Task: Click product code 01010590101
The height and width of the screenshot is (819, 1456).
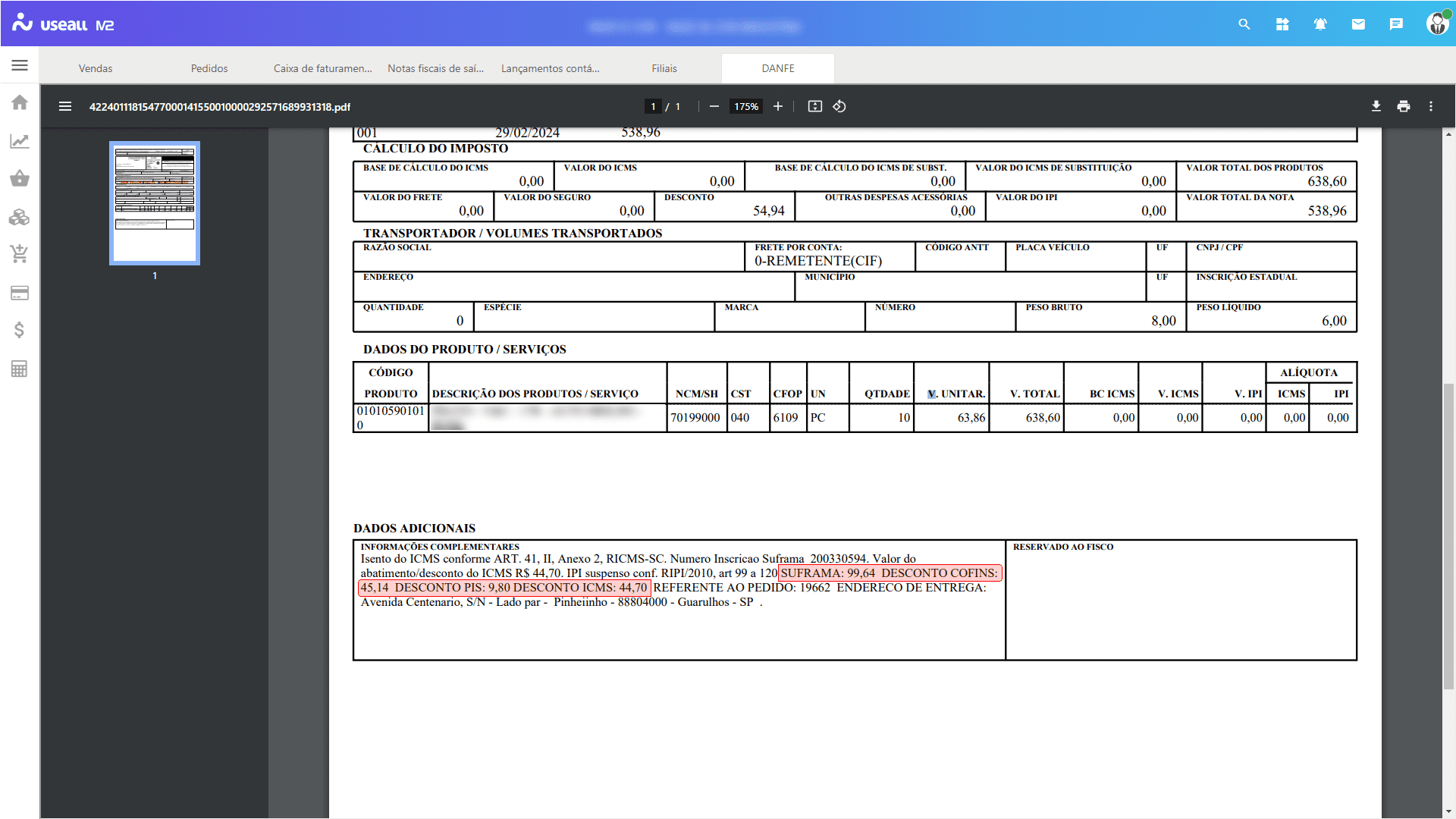Action: [x=391, y=411]
